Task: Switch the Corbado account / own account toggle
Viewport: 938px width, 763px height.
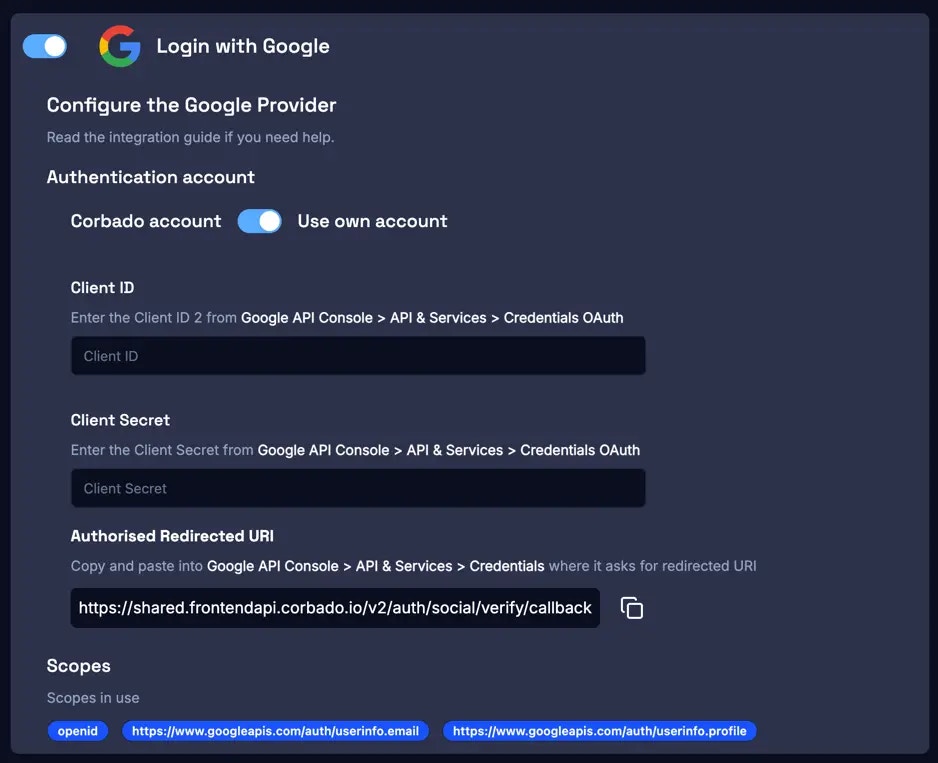Action: 259,221
